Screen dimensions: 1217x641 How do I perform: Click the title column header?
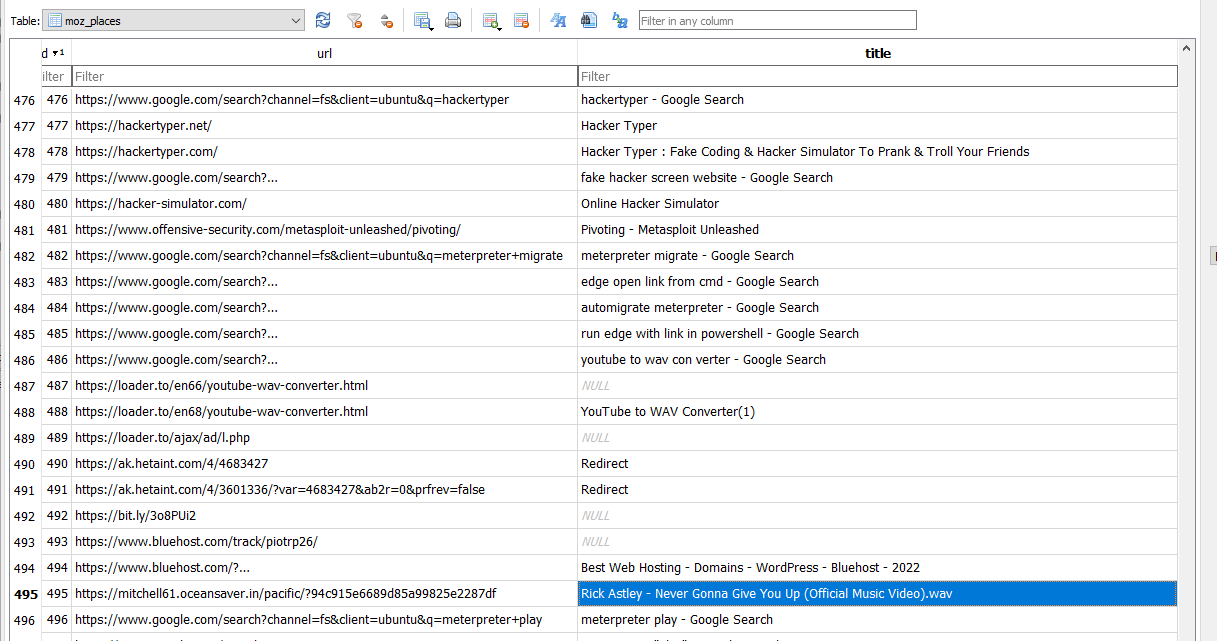point(877,53)
